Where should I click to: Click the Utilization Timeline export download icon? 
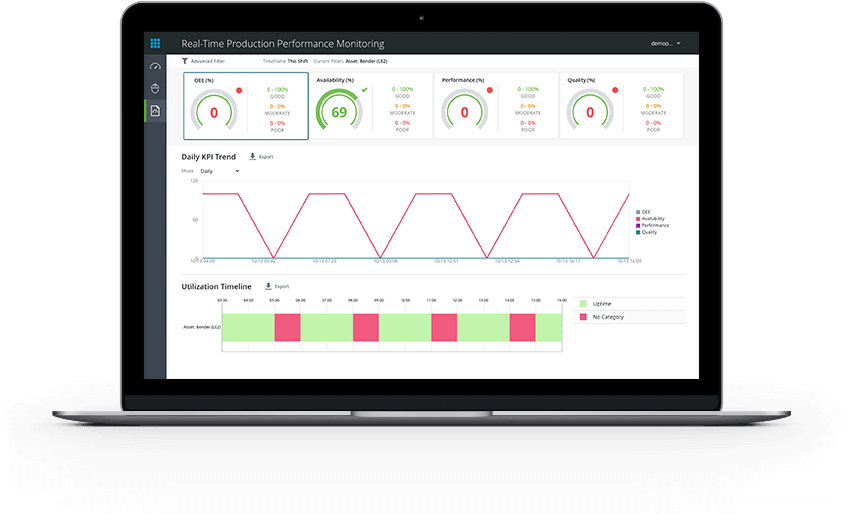click(268, 286)
